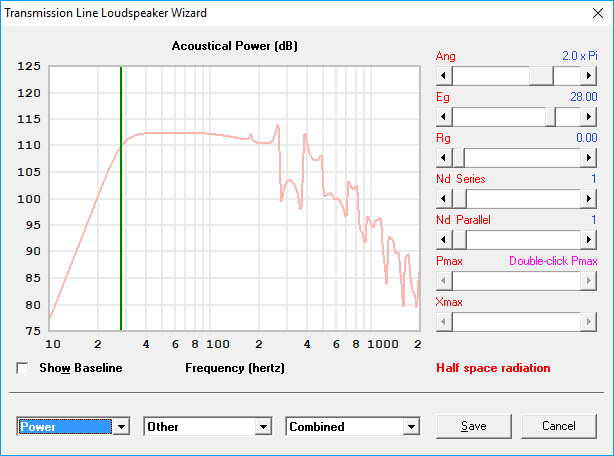Click the 2.0 x Pi value
The height and width of the screenshot is (456, 614).
(580, 56)
